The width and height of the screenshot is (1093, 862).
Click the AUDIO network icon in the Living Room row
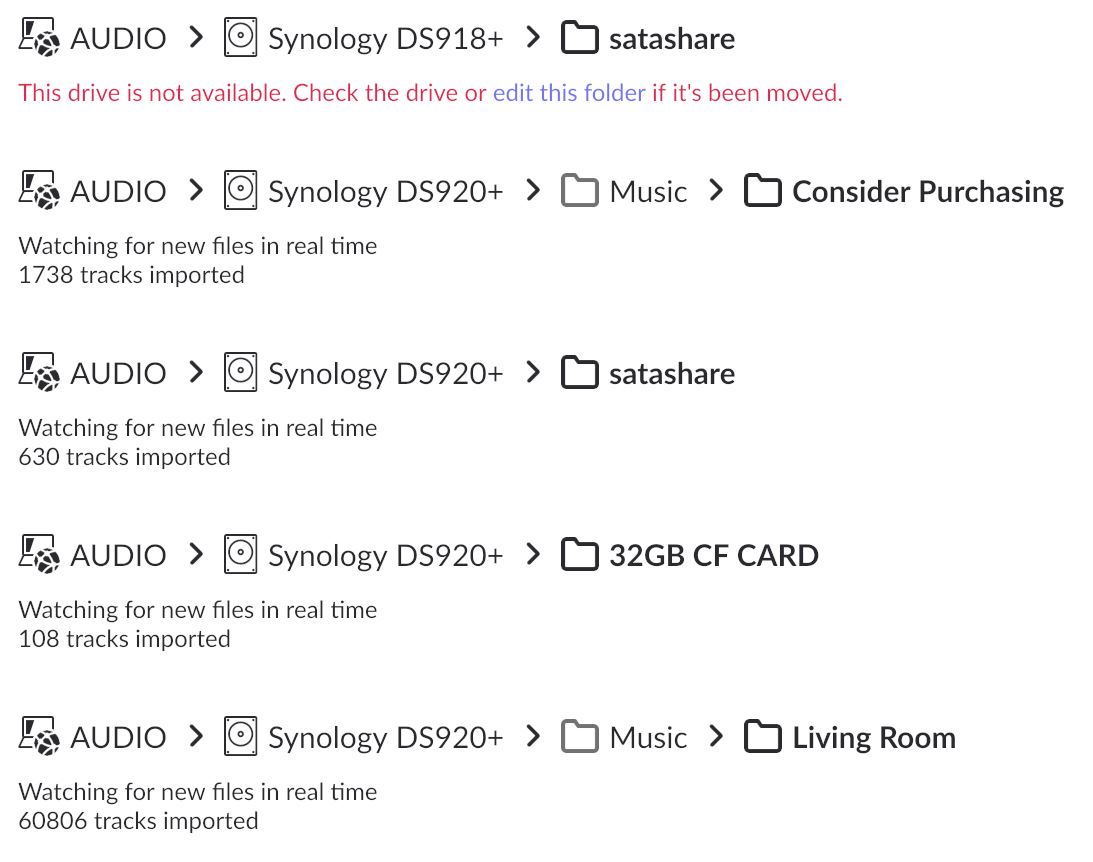(x=40, y=737)
